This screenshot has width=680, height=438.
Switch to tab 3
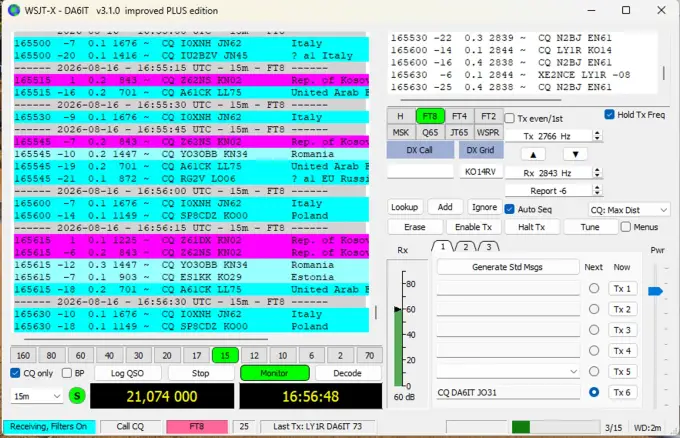(489, 247)
